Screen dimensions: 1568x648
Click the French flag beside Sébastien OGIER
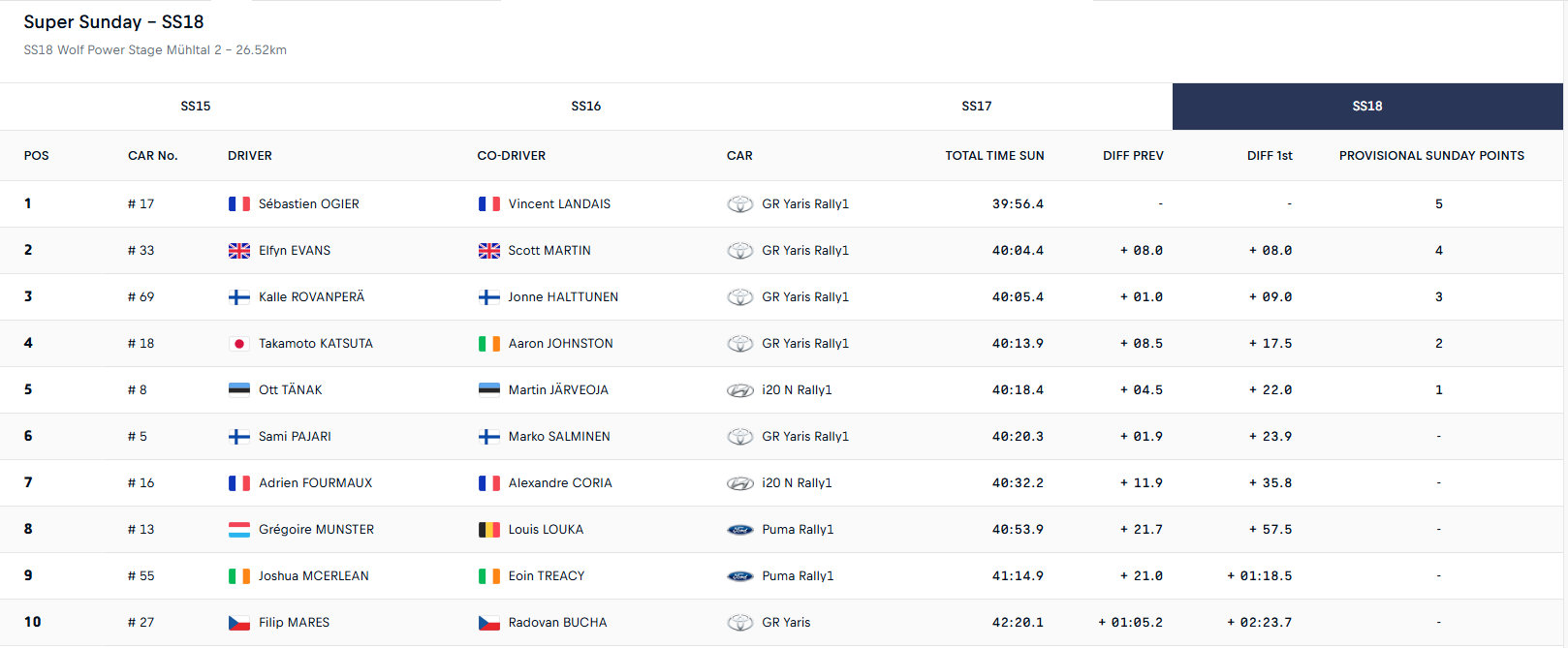[x=239, y=204]
